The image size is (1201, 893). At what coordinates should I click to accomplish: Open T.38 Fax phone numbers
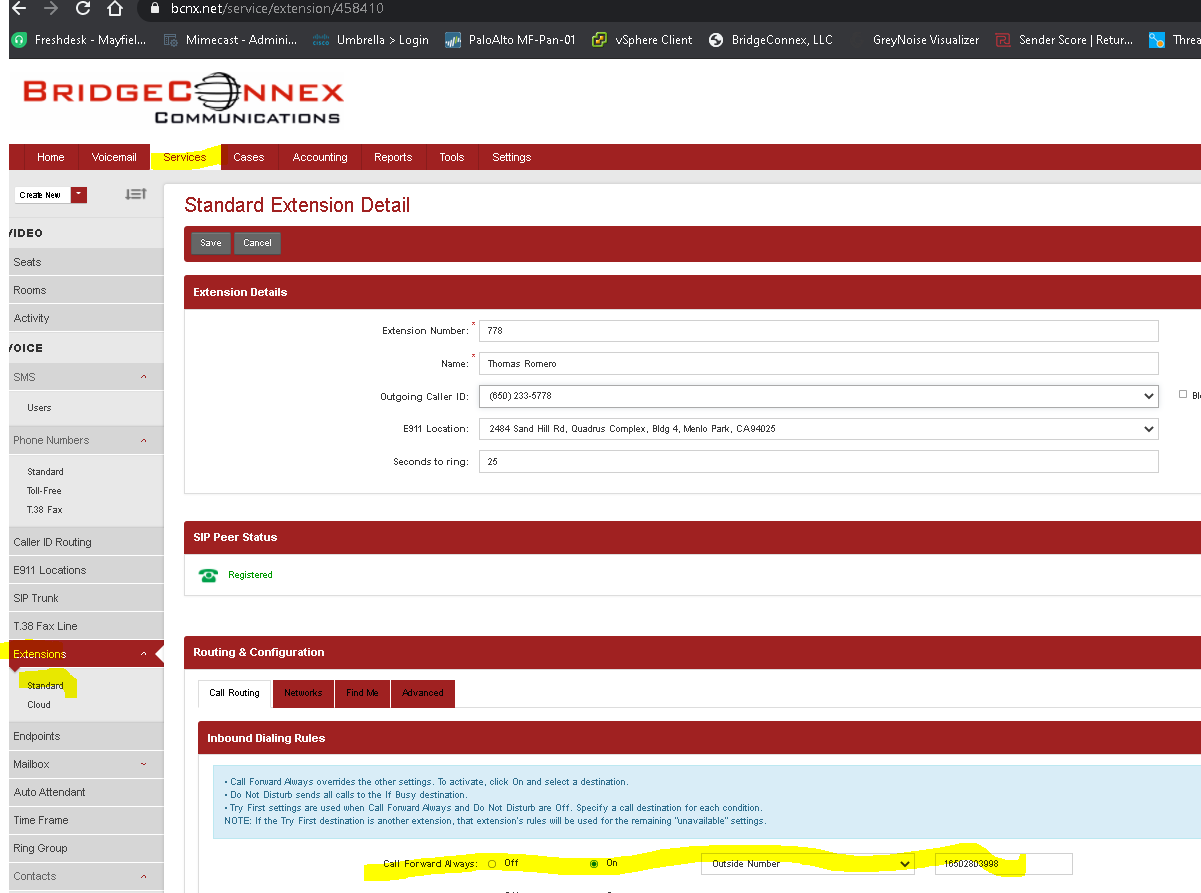tap(44, 510)
